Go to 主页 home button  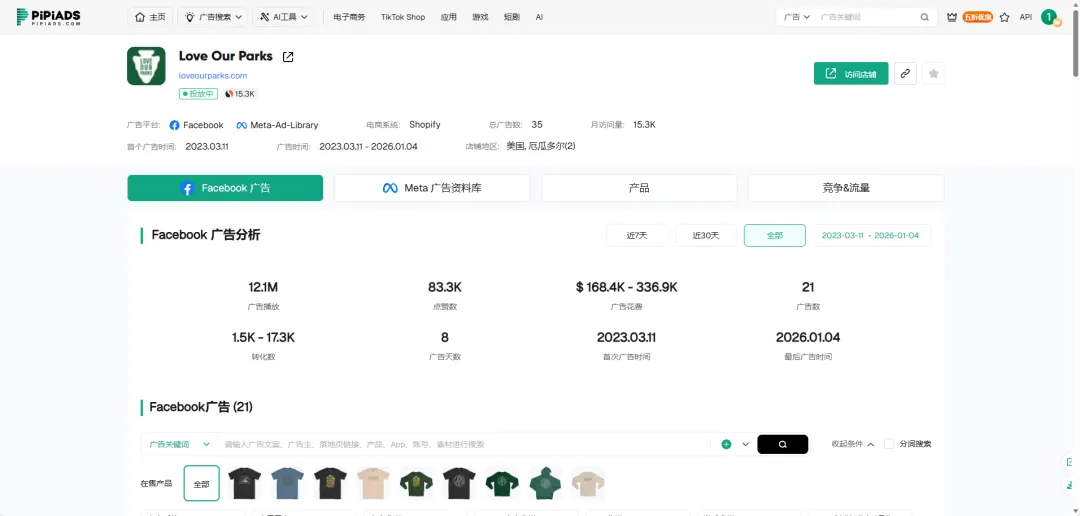[150, 17]
